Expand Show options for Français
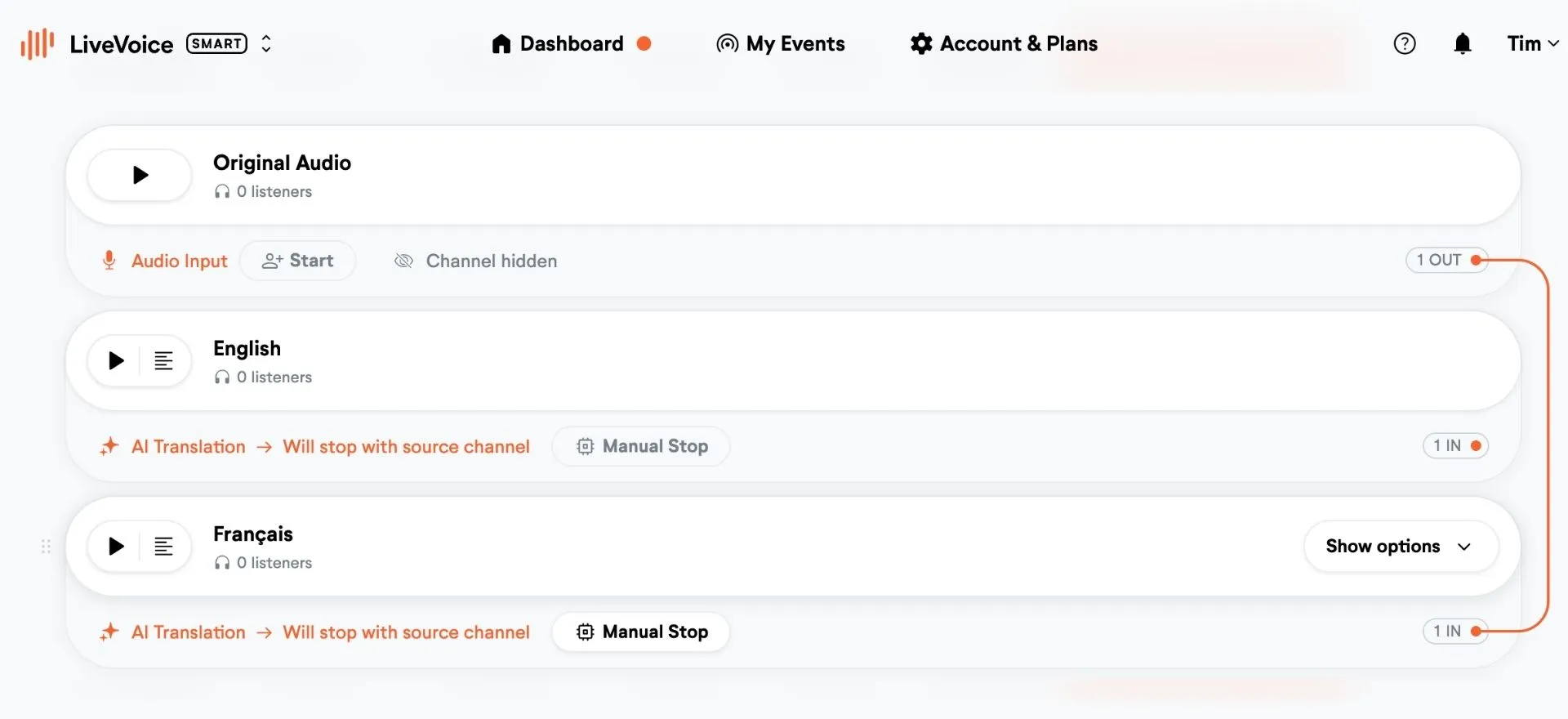This screenshot has height=719, width=1568. (1401, 547)
